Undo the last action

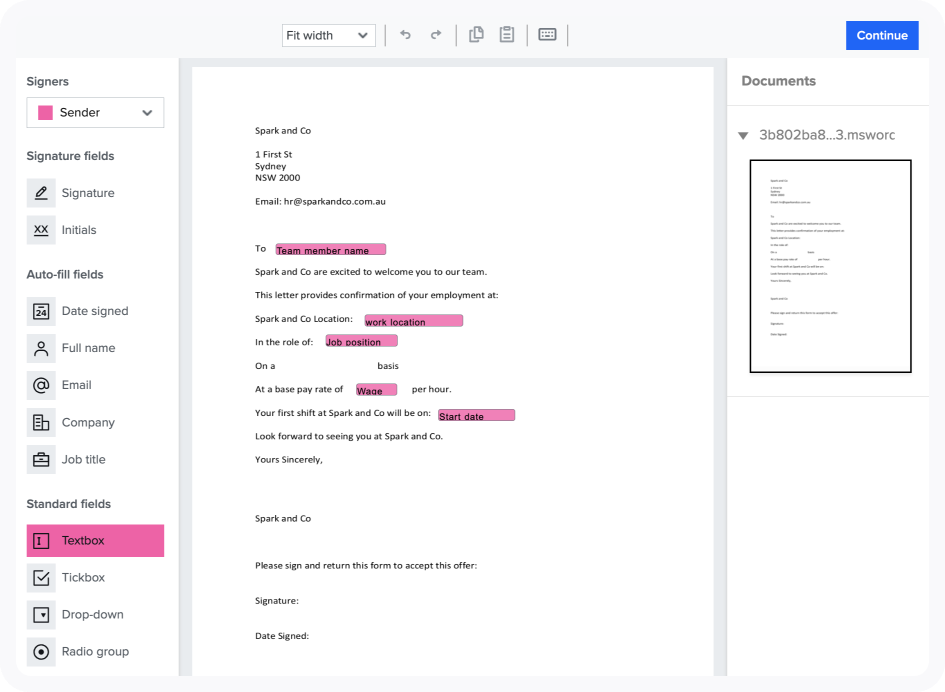coord(405,34)
